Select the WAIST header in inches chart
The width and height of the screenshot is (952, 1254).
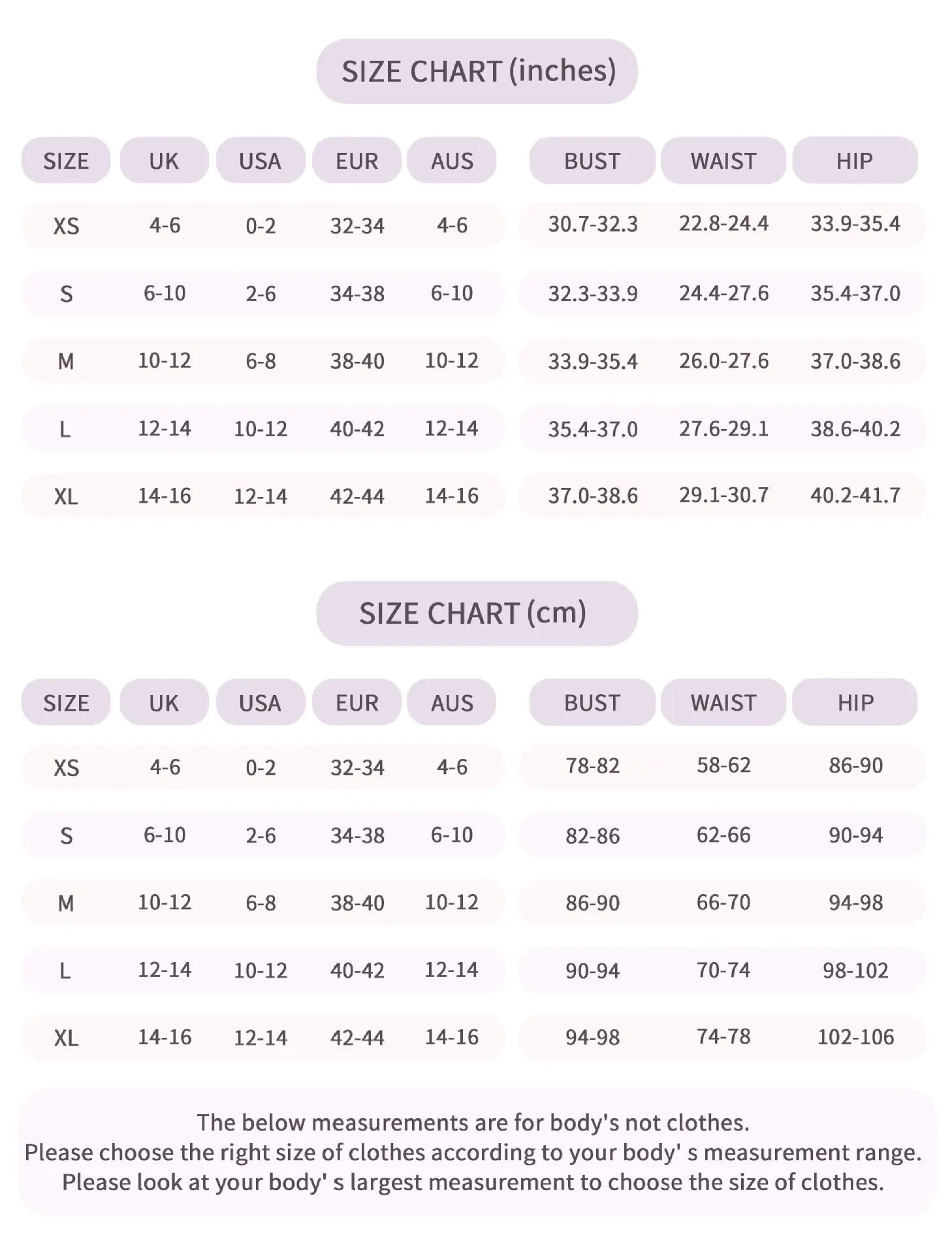[723, 160]
